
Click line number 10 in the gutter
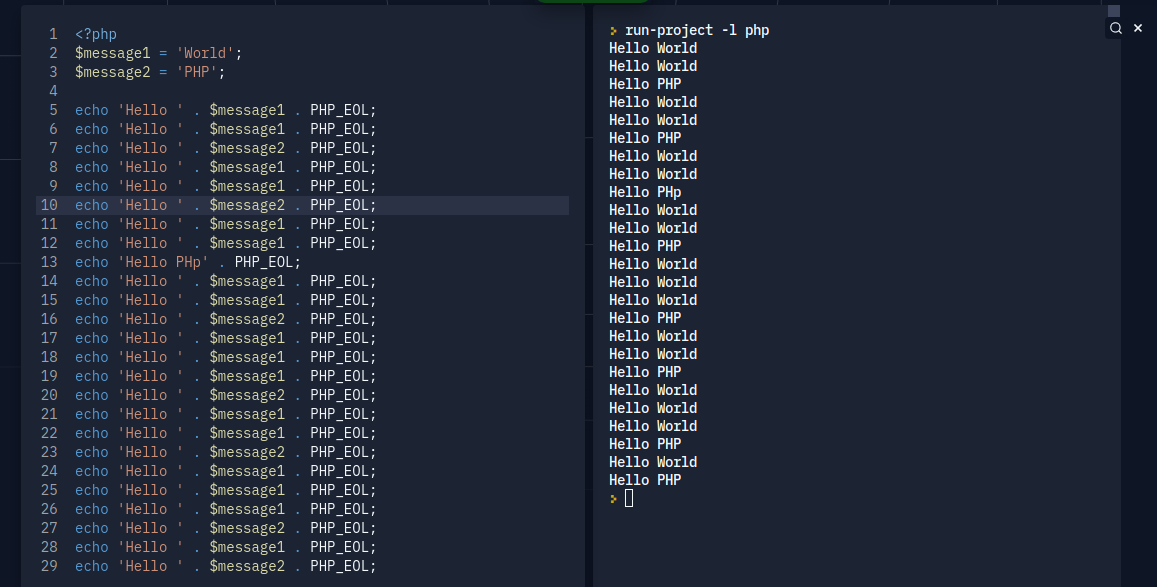[x=49, y=205]
